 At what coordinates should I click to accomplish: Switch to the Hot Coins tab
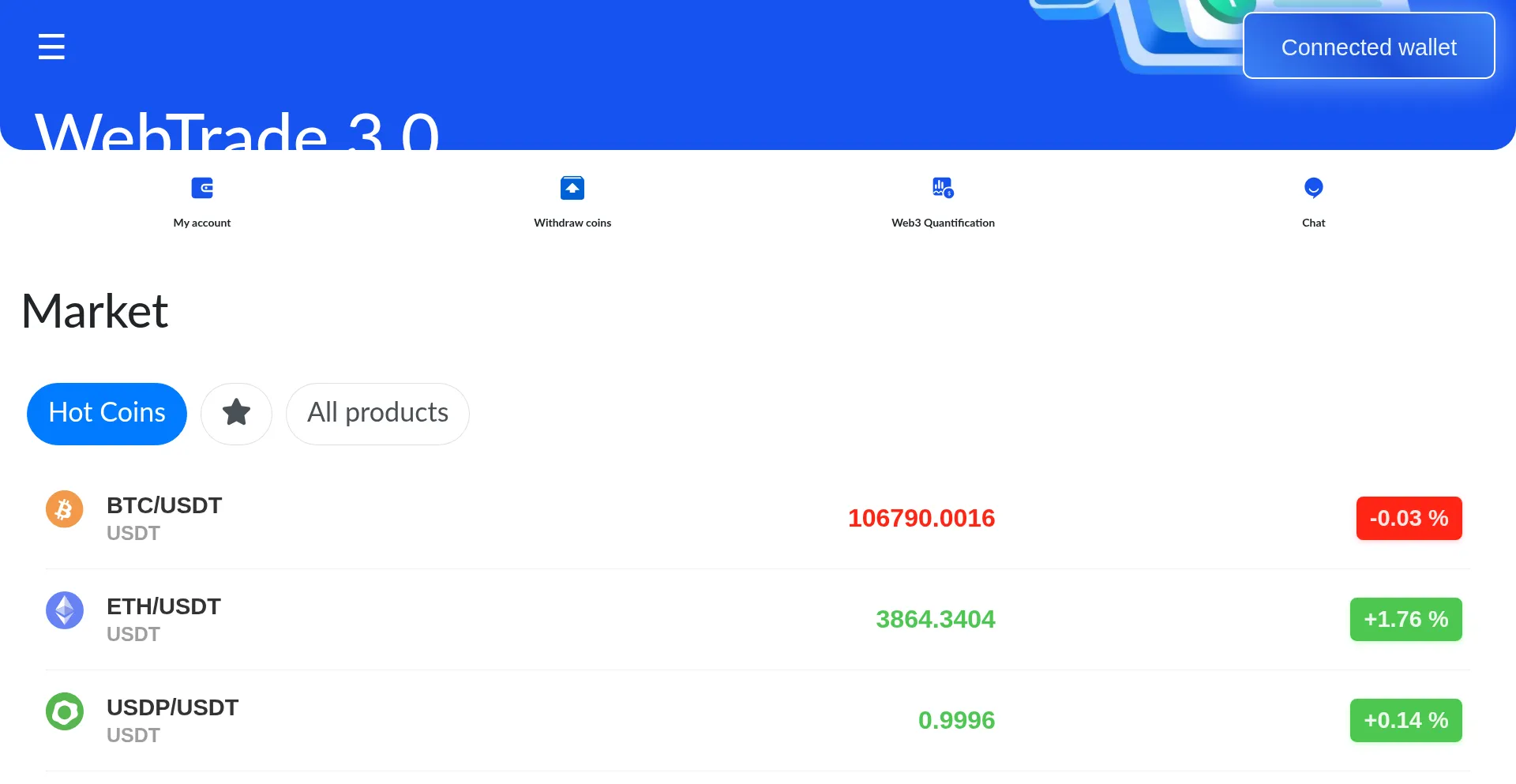click(x=107, y=413)
